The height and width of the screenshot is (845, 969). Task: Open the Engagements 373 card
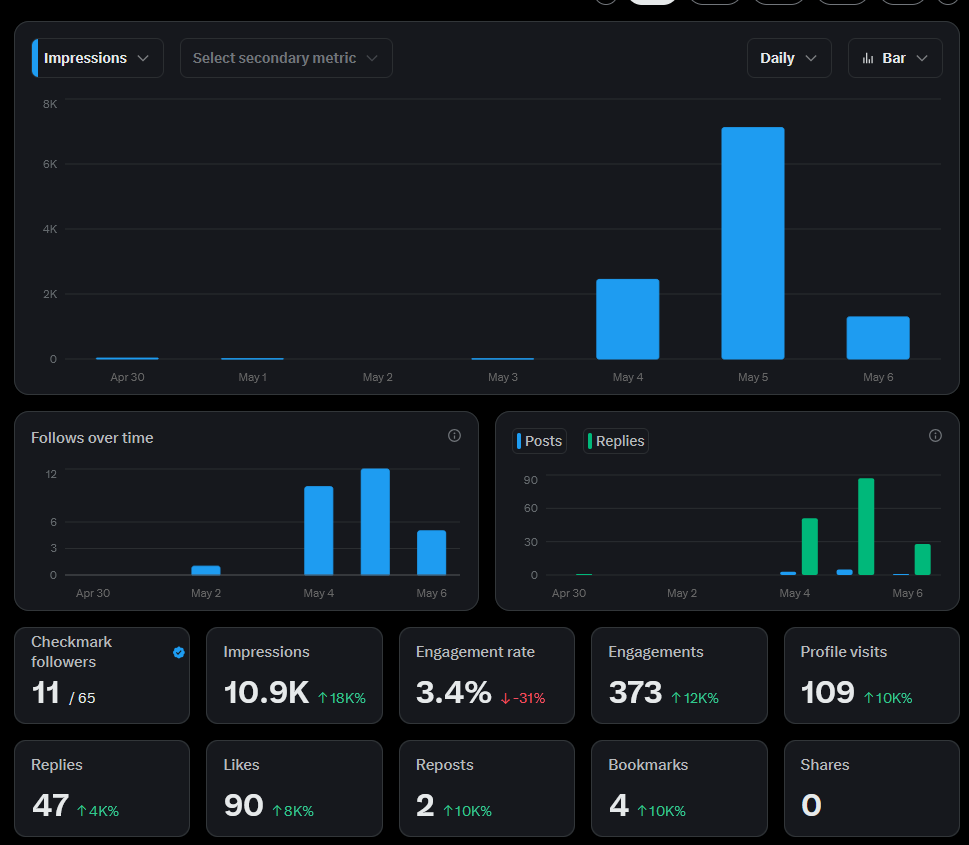pos(679,675)
